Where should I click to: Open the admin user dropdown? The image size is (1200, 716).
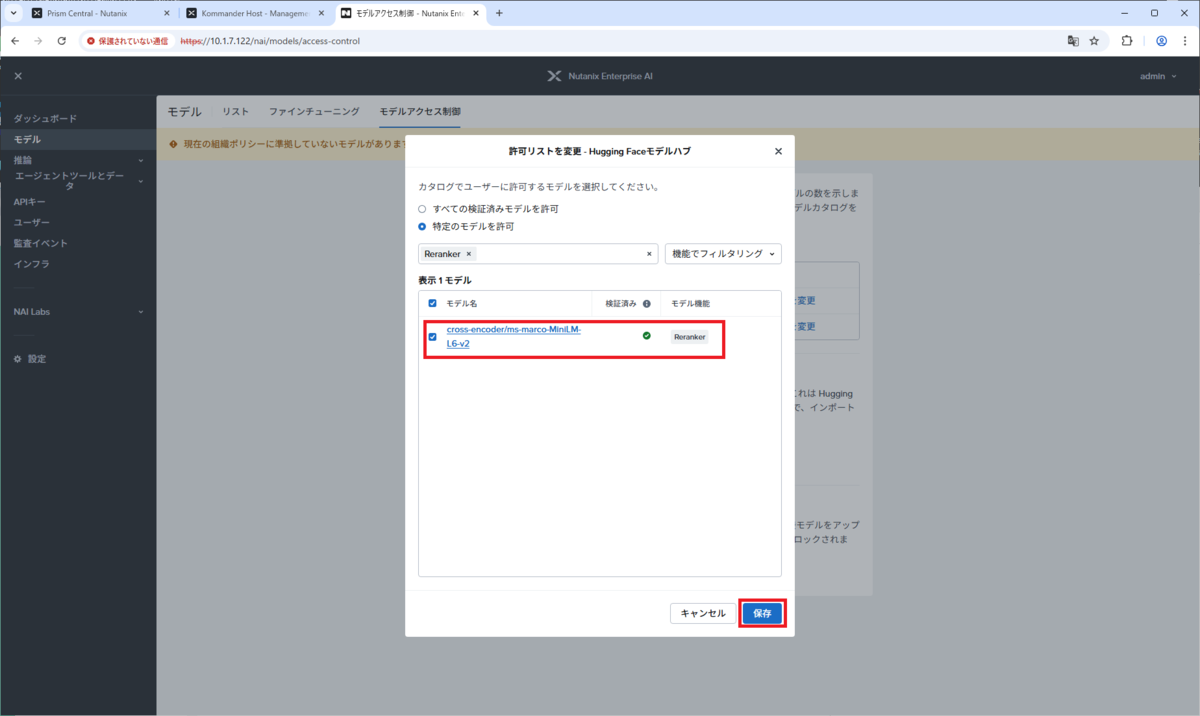pos(1157,76)
